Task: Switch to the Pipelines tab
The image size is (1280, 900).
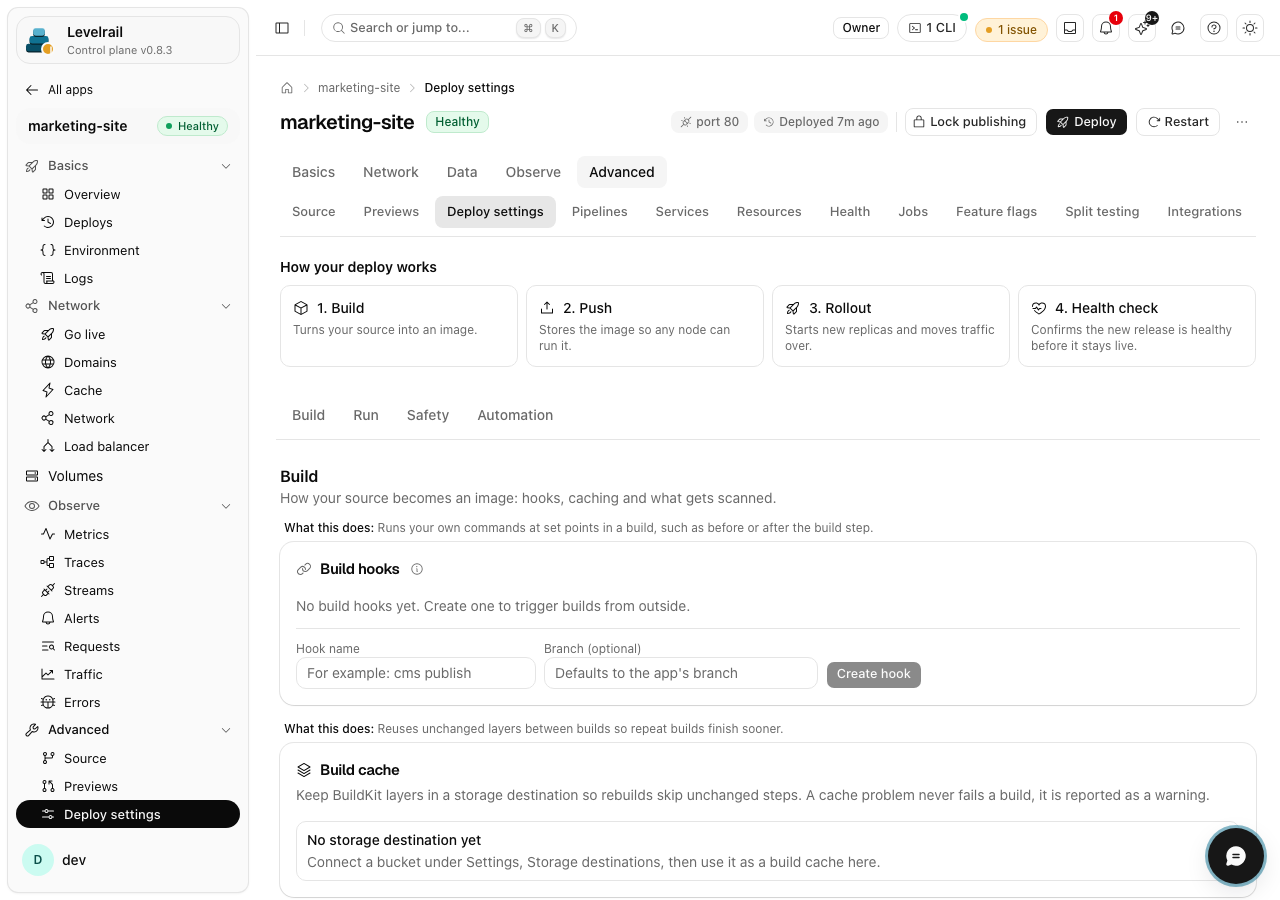Action: click(600, 212)
